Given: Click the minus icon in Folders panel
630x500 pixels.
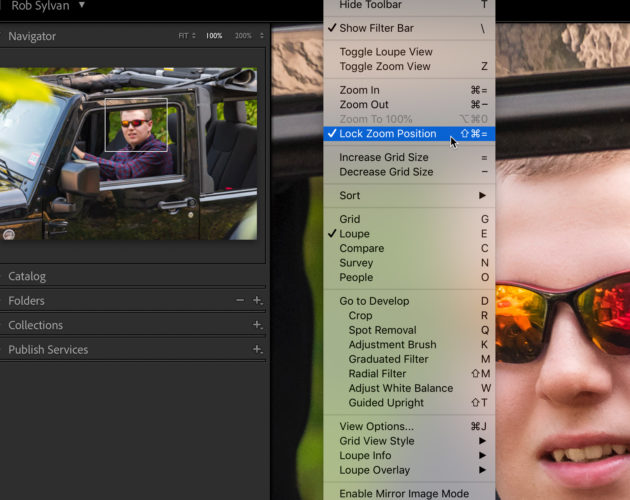Looking at the screenshot, I should (240, 300).
